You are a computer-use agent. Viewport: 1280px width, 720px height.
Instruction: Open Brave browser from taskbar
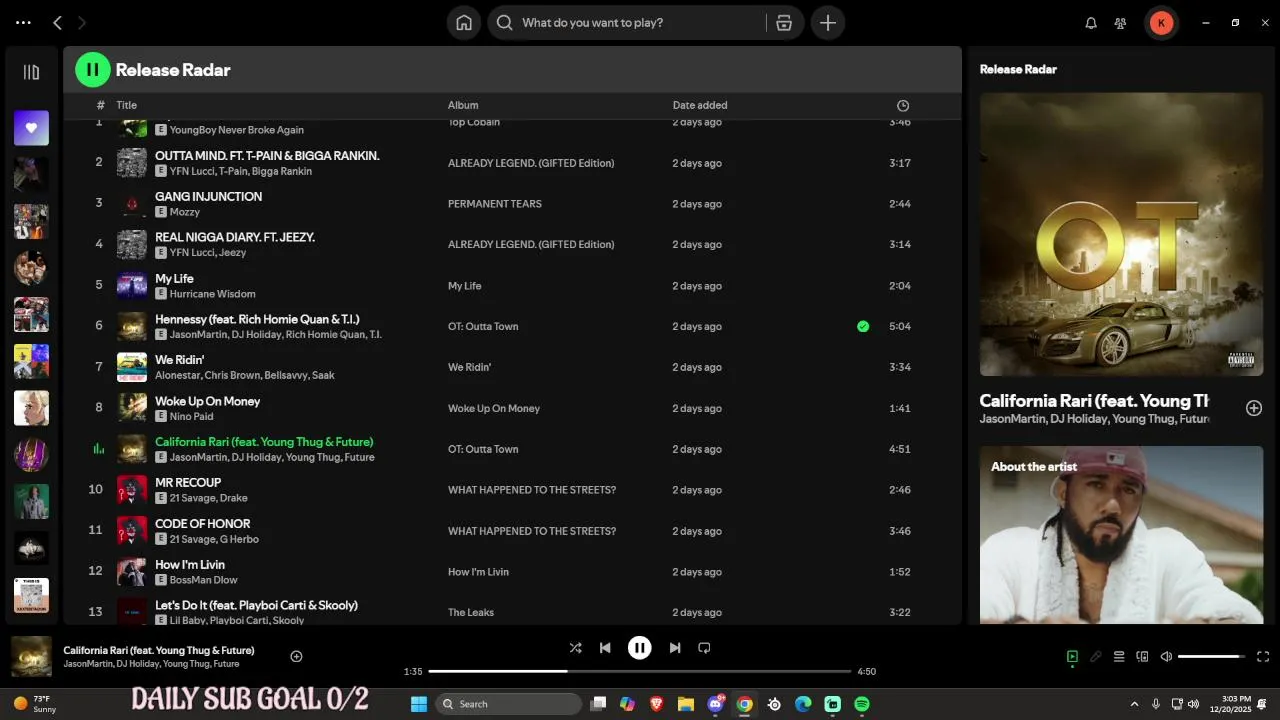pyautogui.click(x=657, y=704)
